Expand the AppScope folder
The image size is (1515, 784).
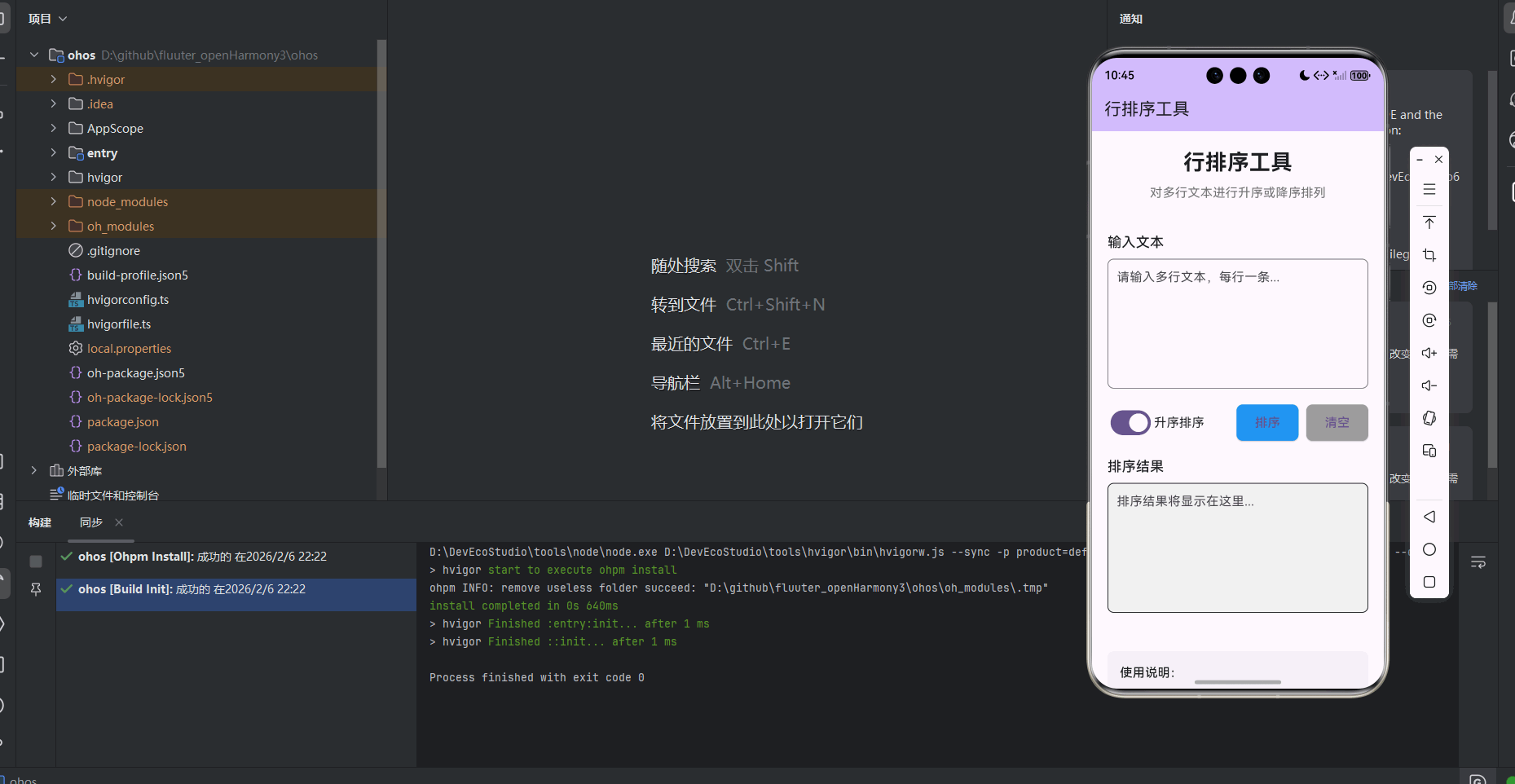(54, 128)
